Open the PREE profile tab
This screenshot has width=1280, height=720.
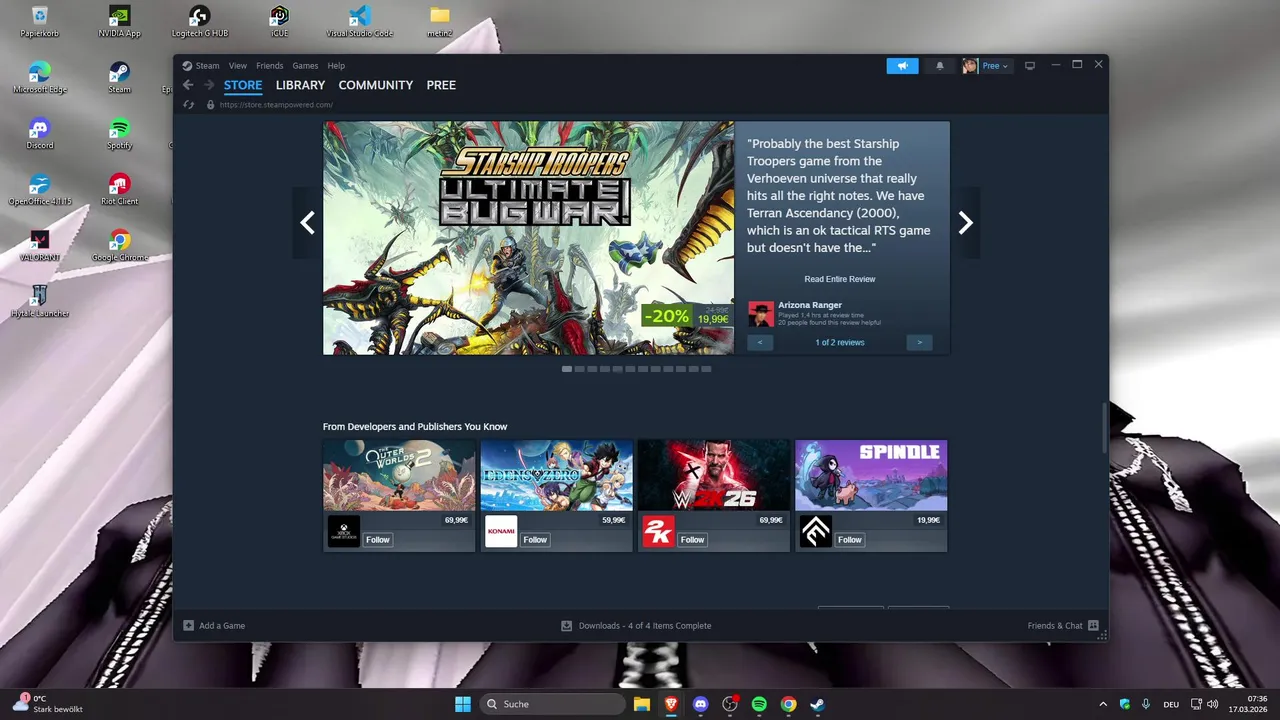441,85
